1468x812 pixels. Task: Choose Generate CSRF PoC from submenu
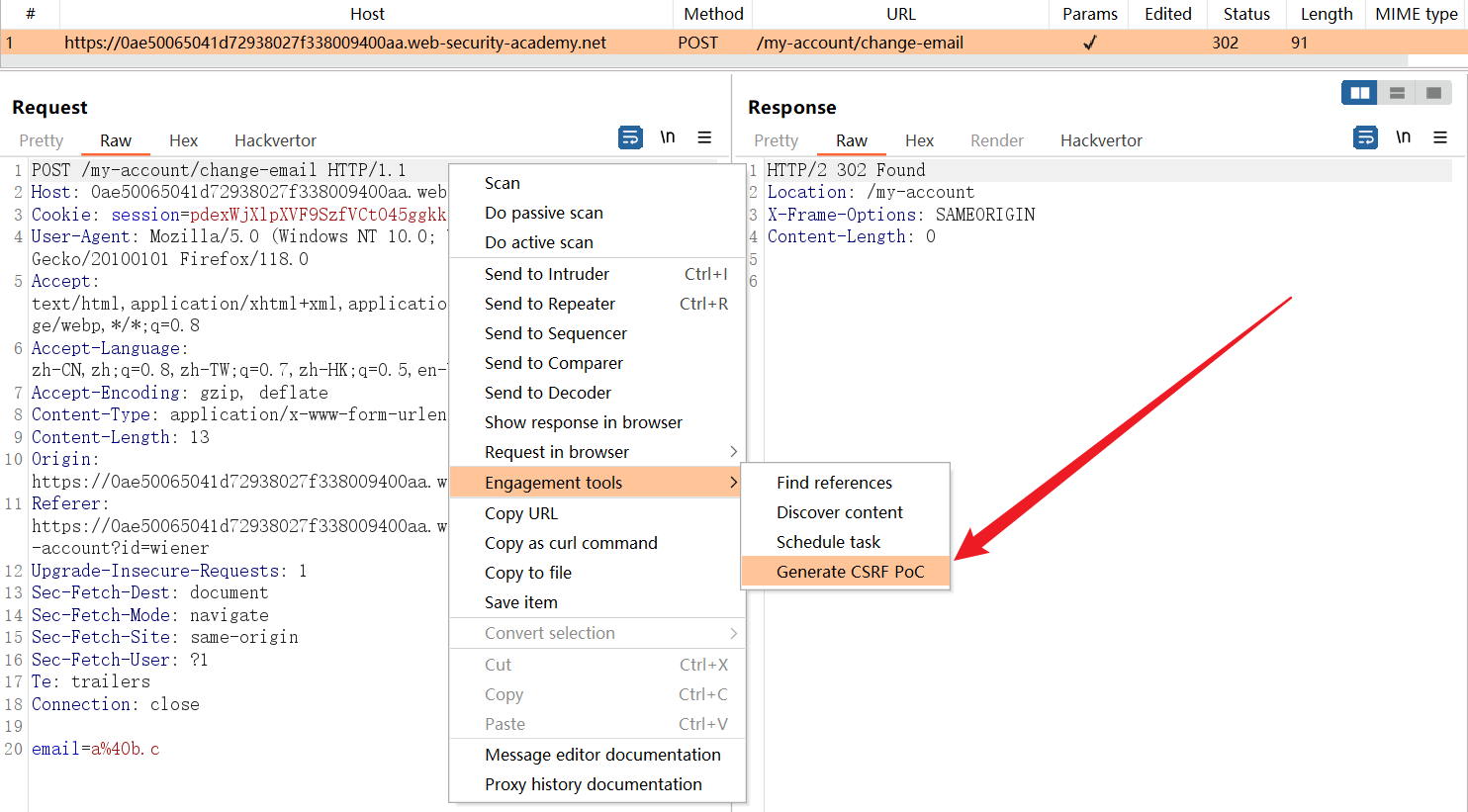[x=850, y=572]
